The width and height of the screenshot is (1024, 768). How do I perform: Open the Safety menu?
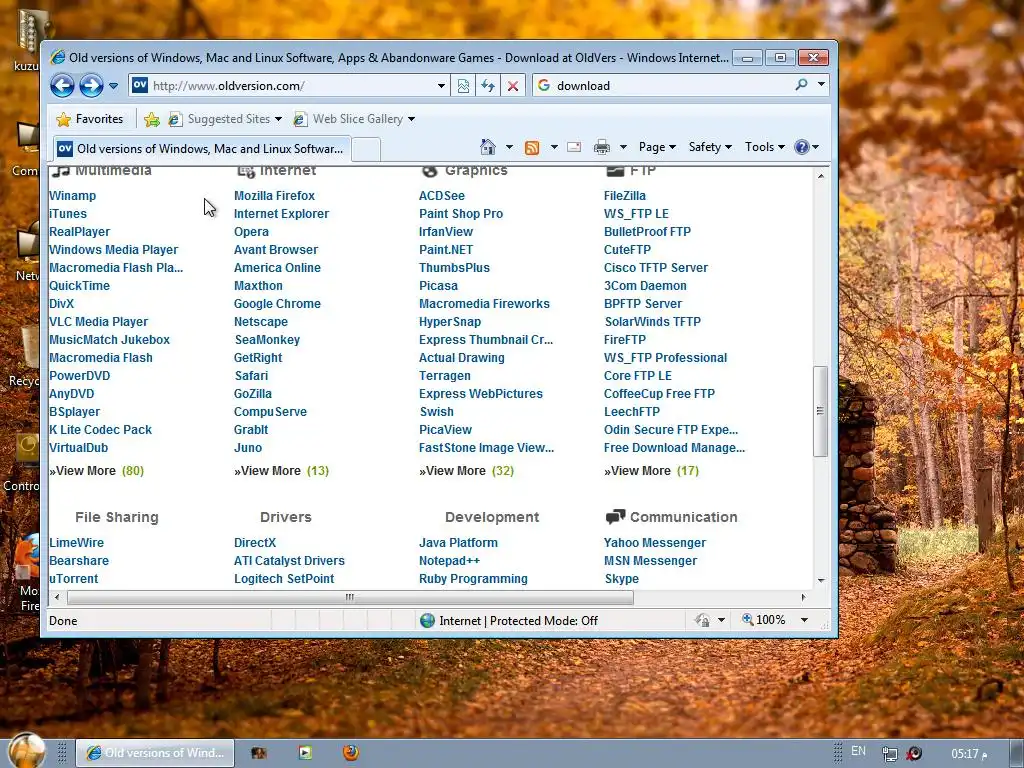tap(710, 147)
